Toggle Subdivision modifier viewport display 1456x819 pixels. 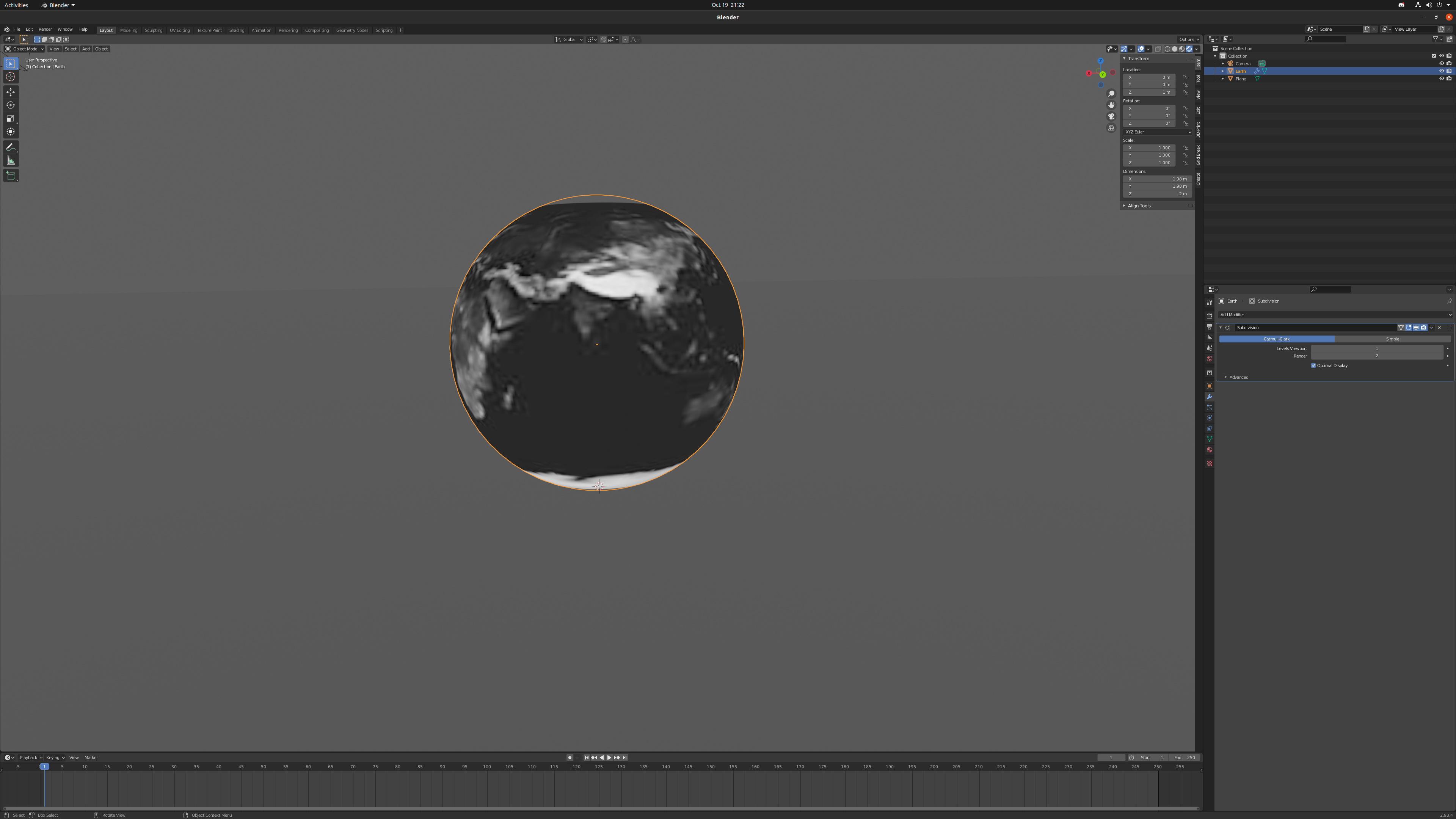pyautogui.click(x=1417, y=328)
